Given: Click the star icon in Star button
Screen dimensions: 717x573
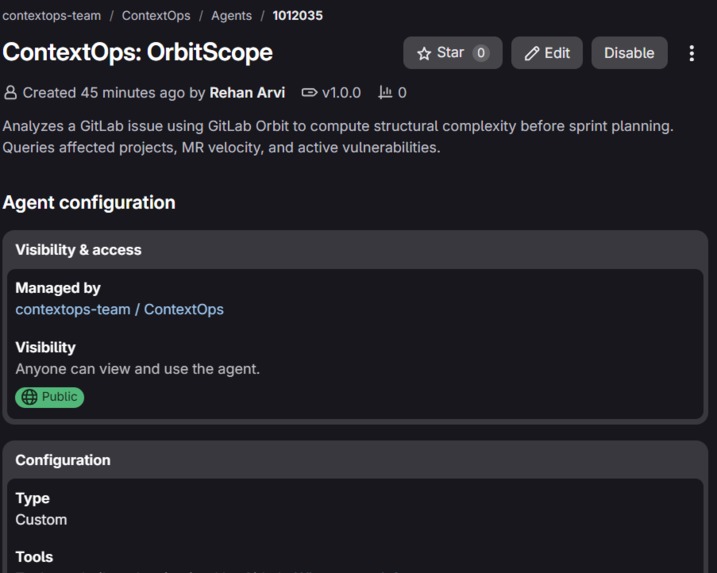Looking at the screenshot, I should (x=424, y=54).
